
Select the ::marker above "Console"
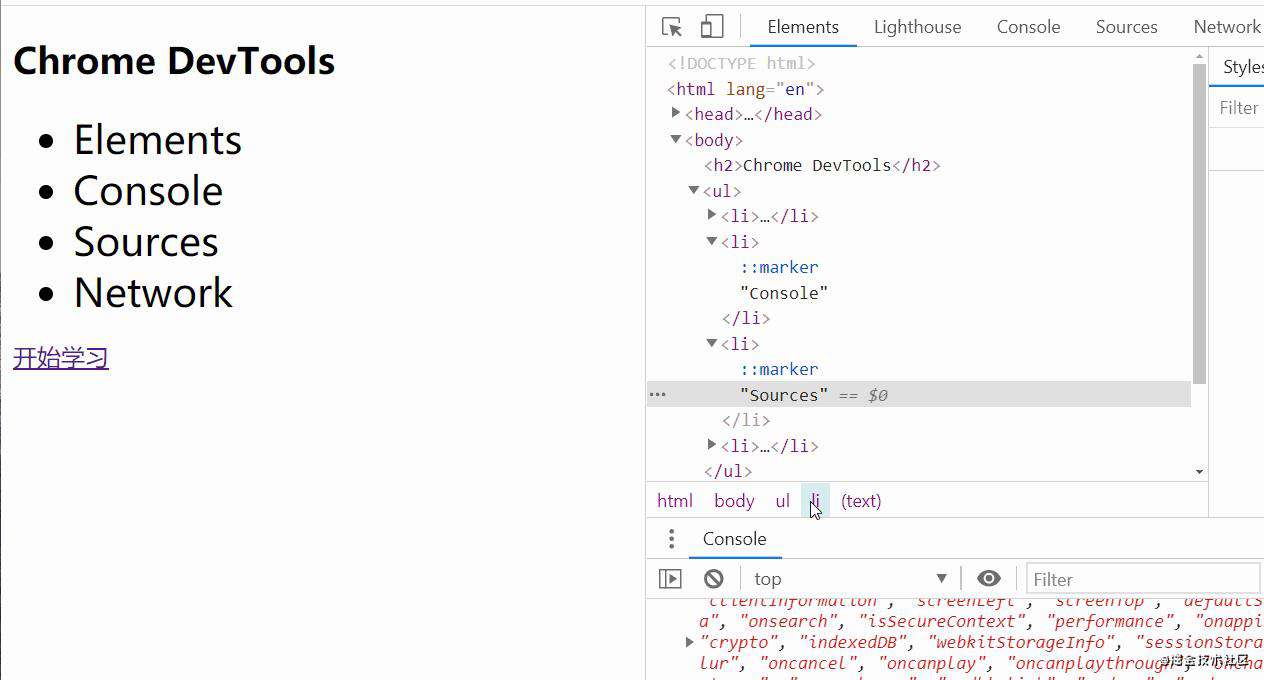tap(779, 267)
